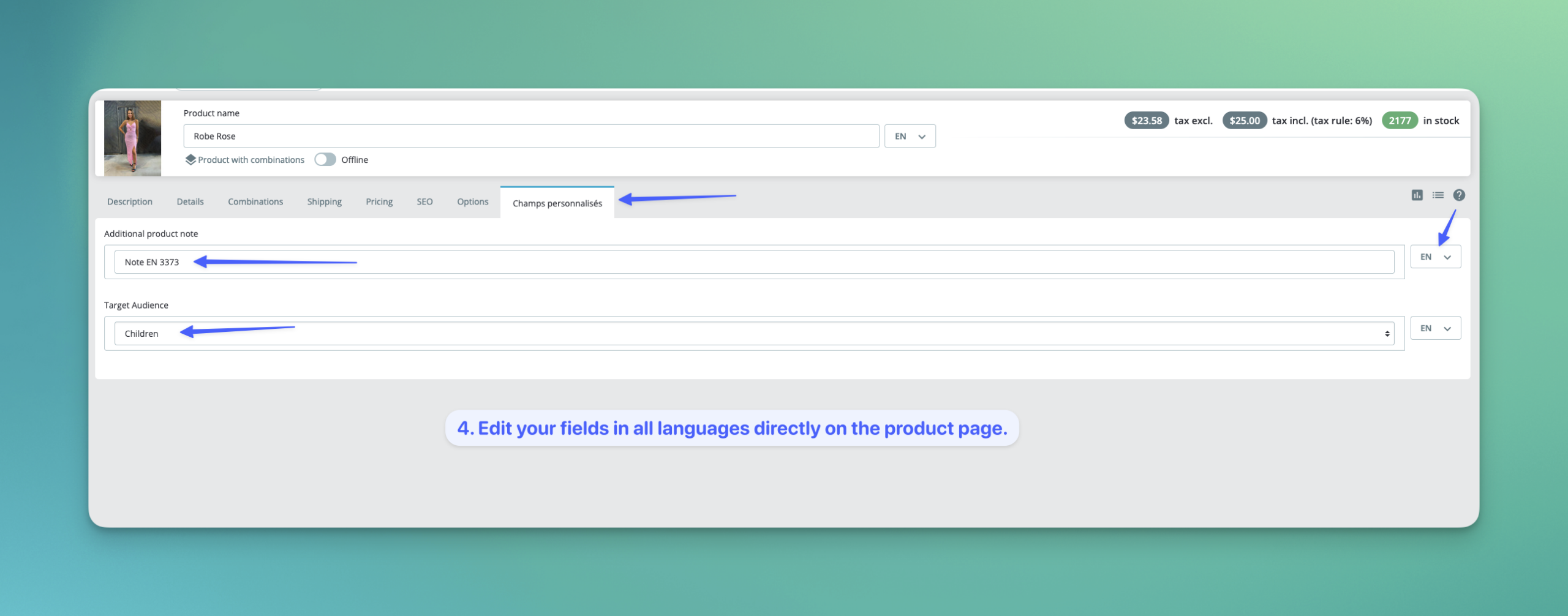
Task: Open the help question mark icon
Action: click(x=1459, y=195)
